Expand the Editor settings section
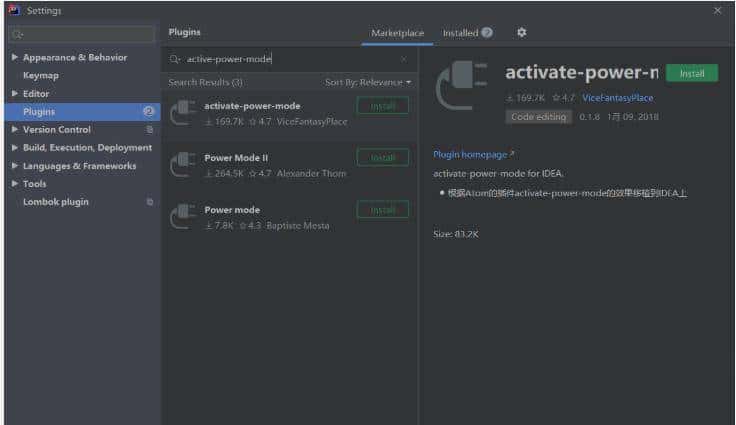Screen dimensions: 736x425 coord(15,94)
